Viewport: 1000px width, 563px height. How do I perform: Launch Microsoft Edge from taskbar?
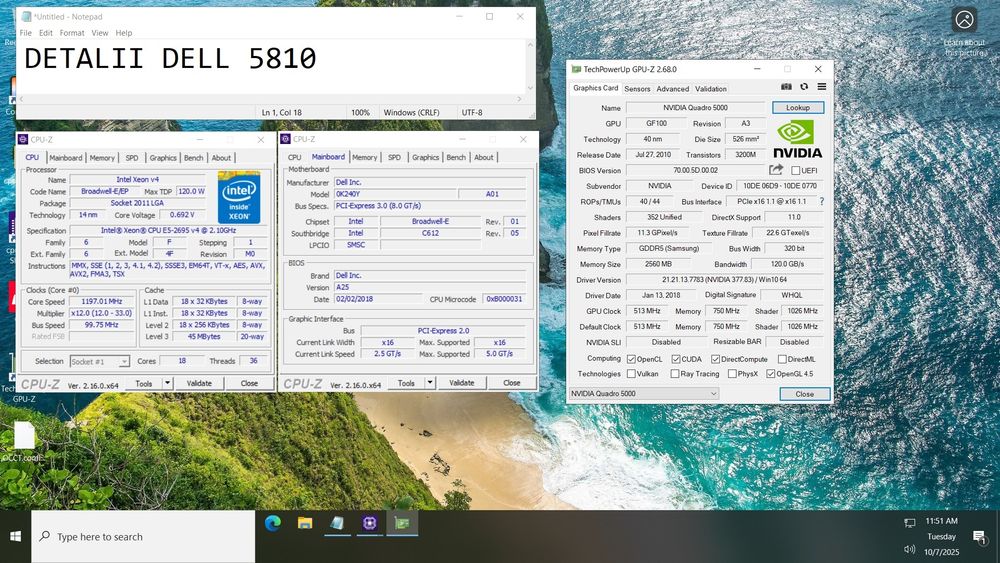(273, 523)
